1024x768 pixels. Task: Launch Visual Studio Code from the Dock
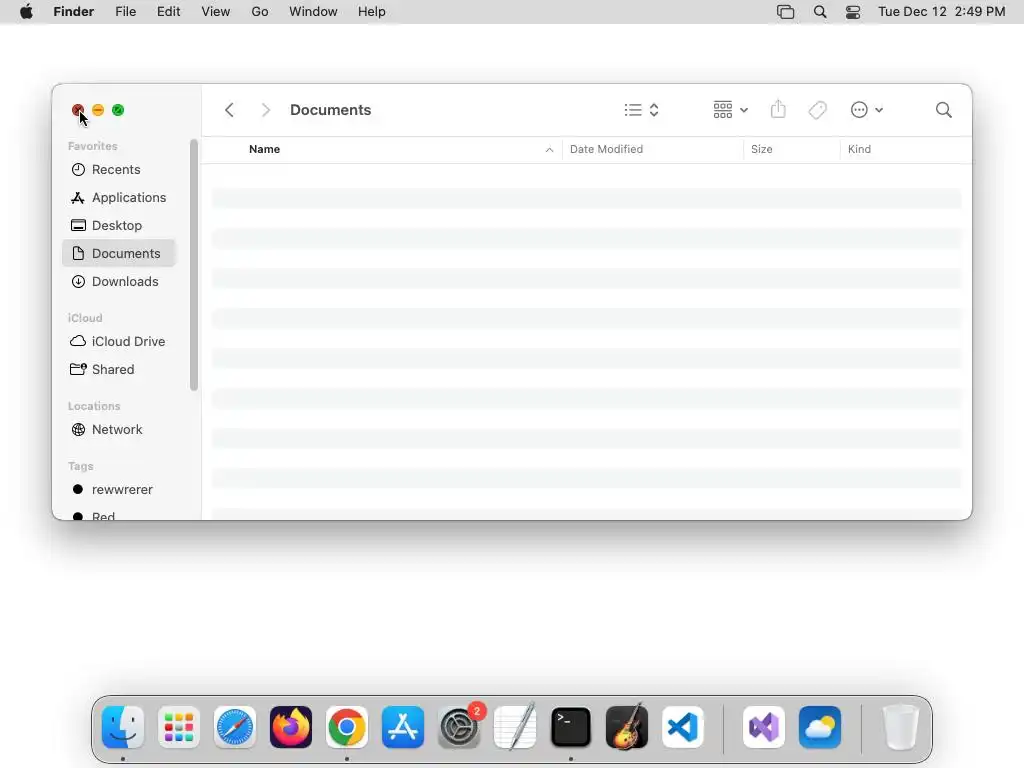point(683,727)
